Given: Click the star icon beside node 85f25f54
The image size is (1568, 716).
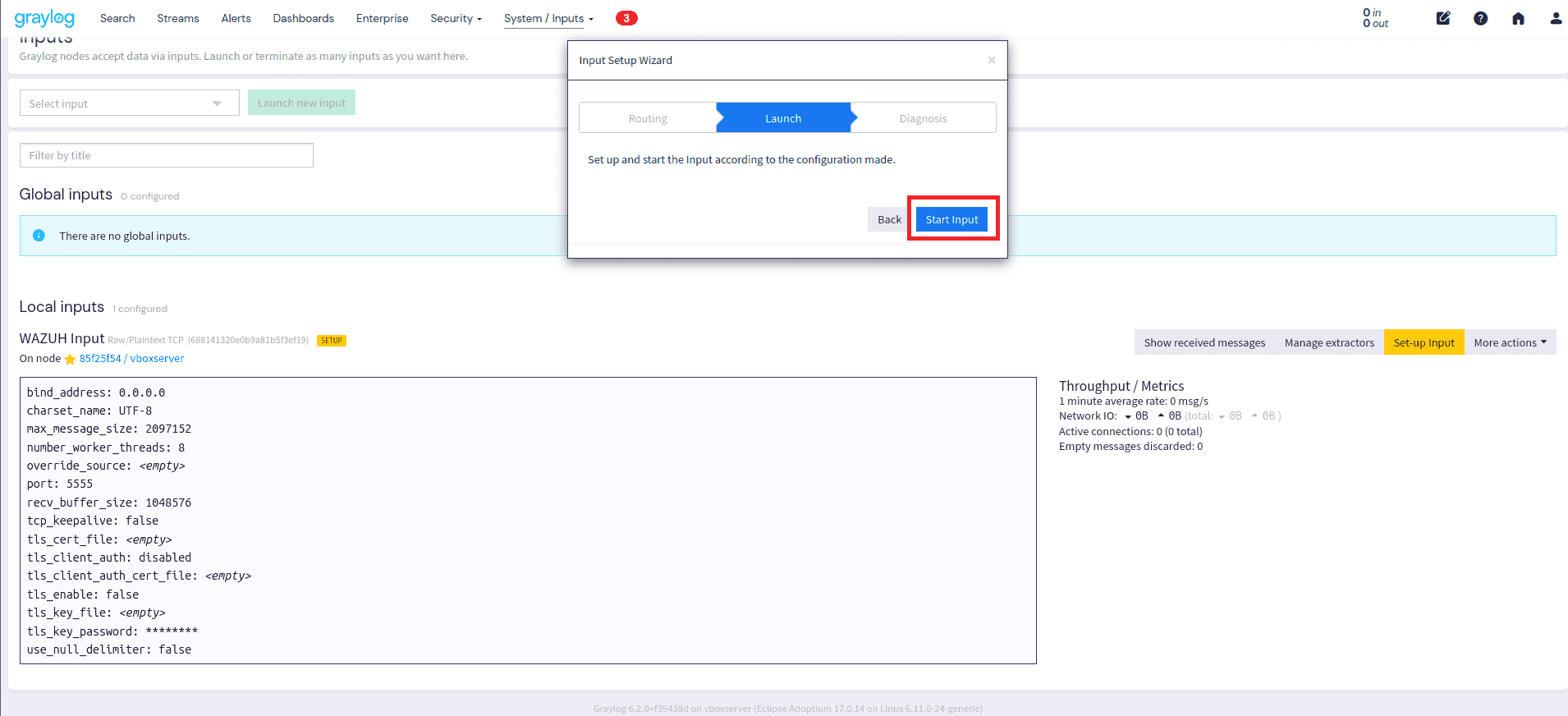Looking at the screenshot, I should coord(70,359).
